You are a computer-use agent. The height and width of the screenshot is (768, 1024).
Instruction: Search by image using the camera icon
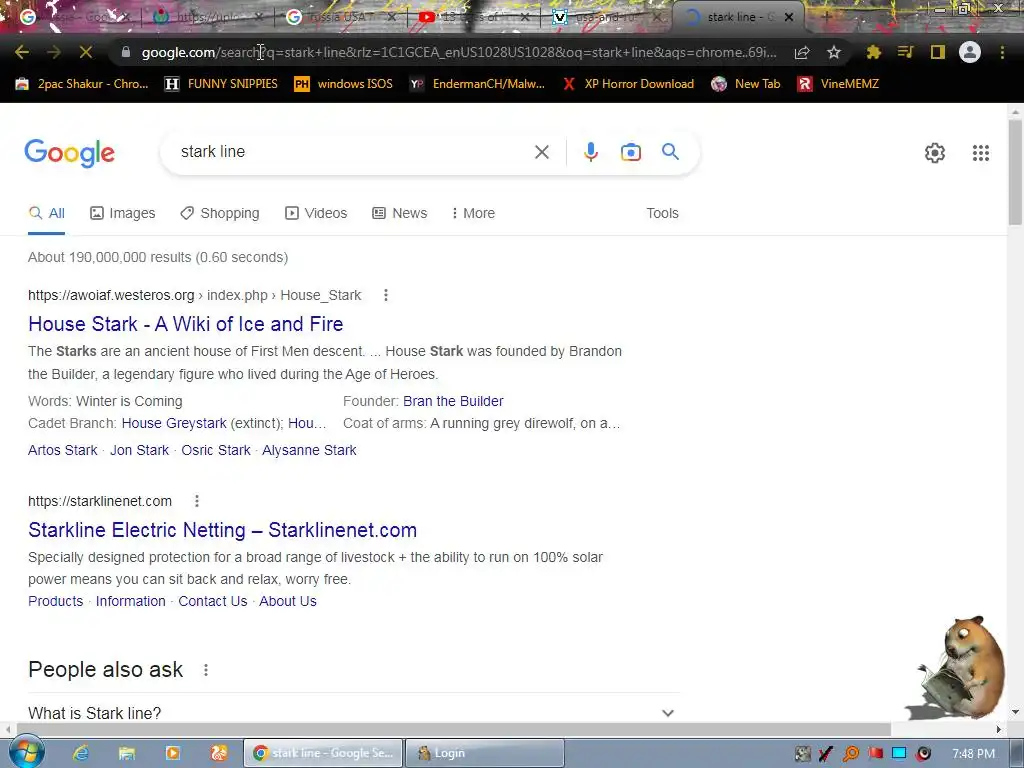pyautogui.click(x=631, y=152)
